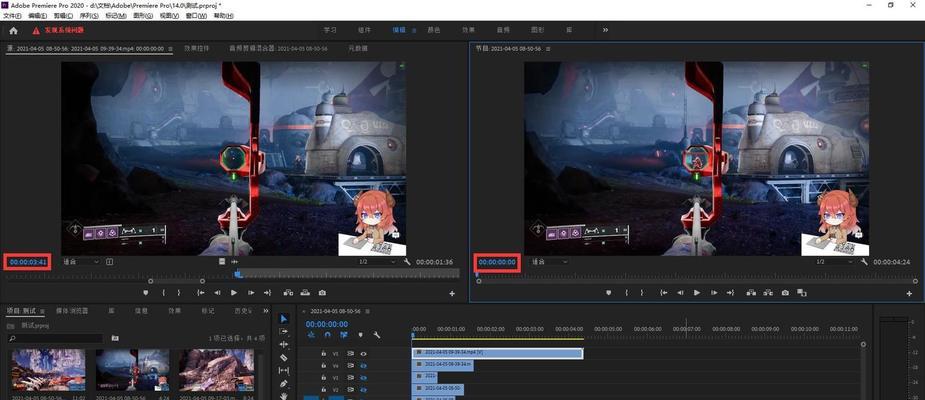The width and height of the screenshot is (925, 400).
Task: Open source panel hamburger menu
Action: (x=170, y=48)
